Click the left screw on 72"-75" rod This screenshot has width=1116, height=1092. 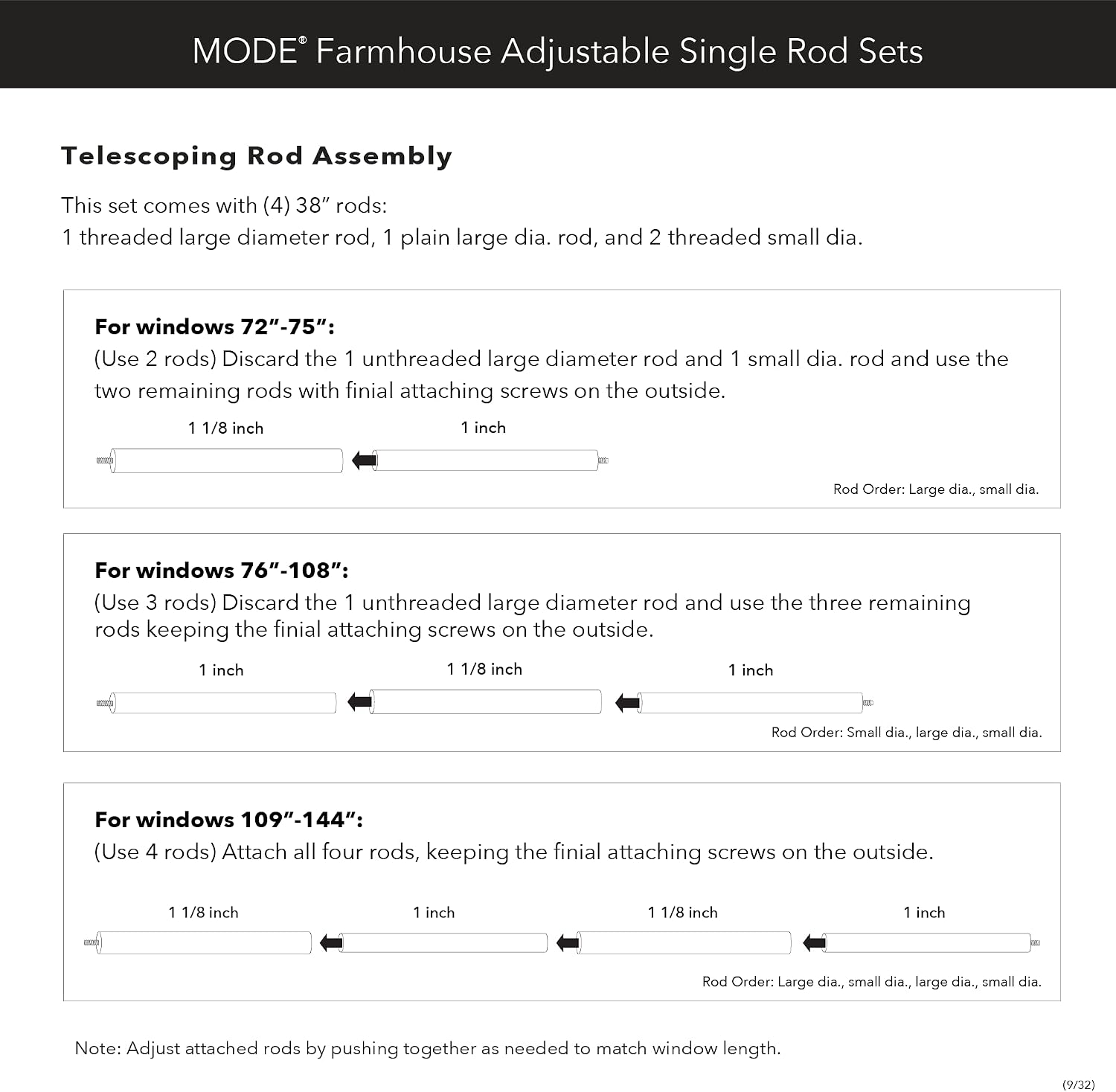tap(105, 460)
